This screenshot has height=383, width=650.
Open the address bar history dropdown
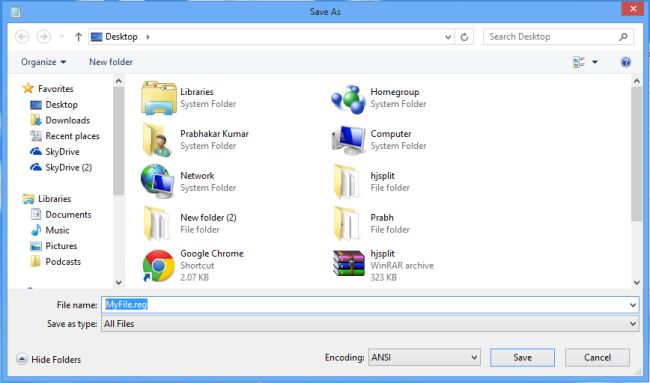click(448, 37)
